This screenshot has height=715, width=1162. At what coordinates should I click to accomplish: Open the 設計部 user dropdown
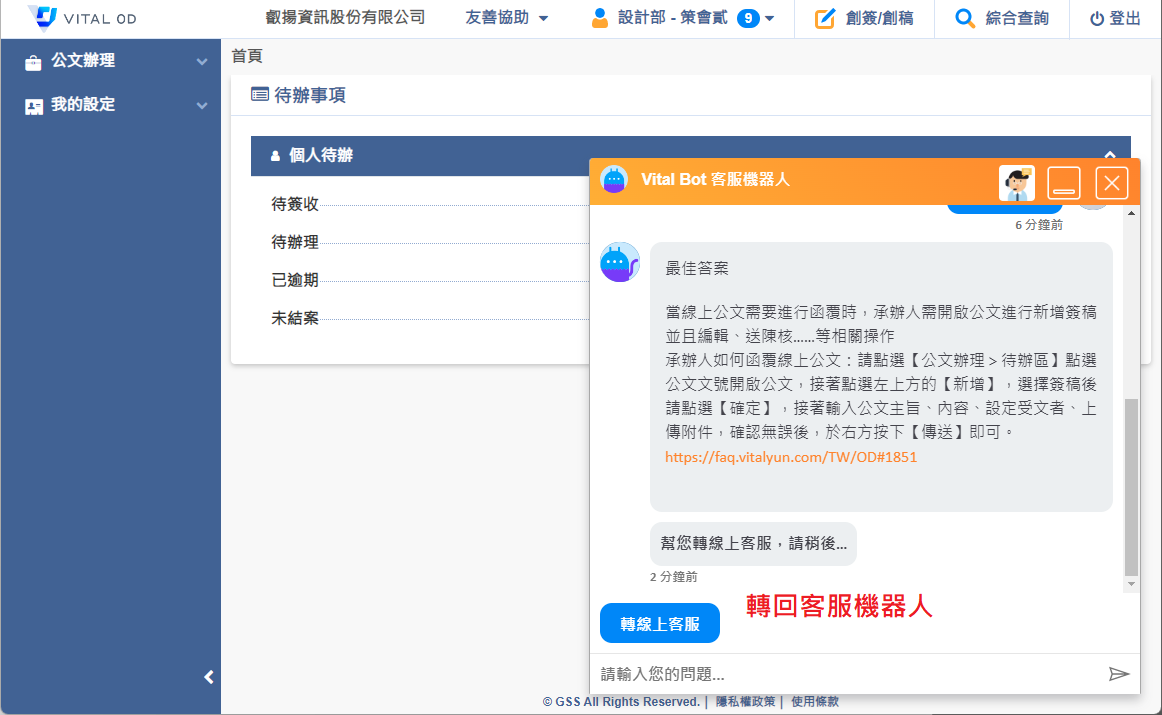click(682, 18)
